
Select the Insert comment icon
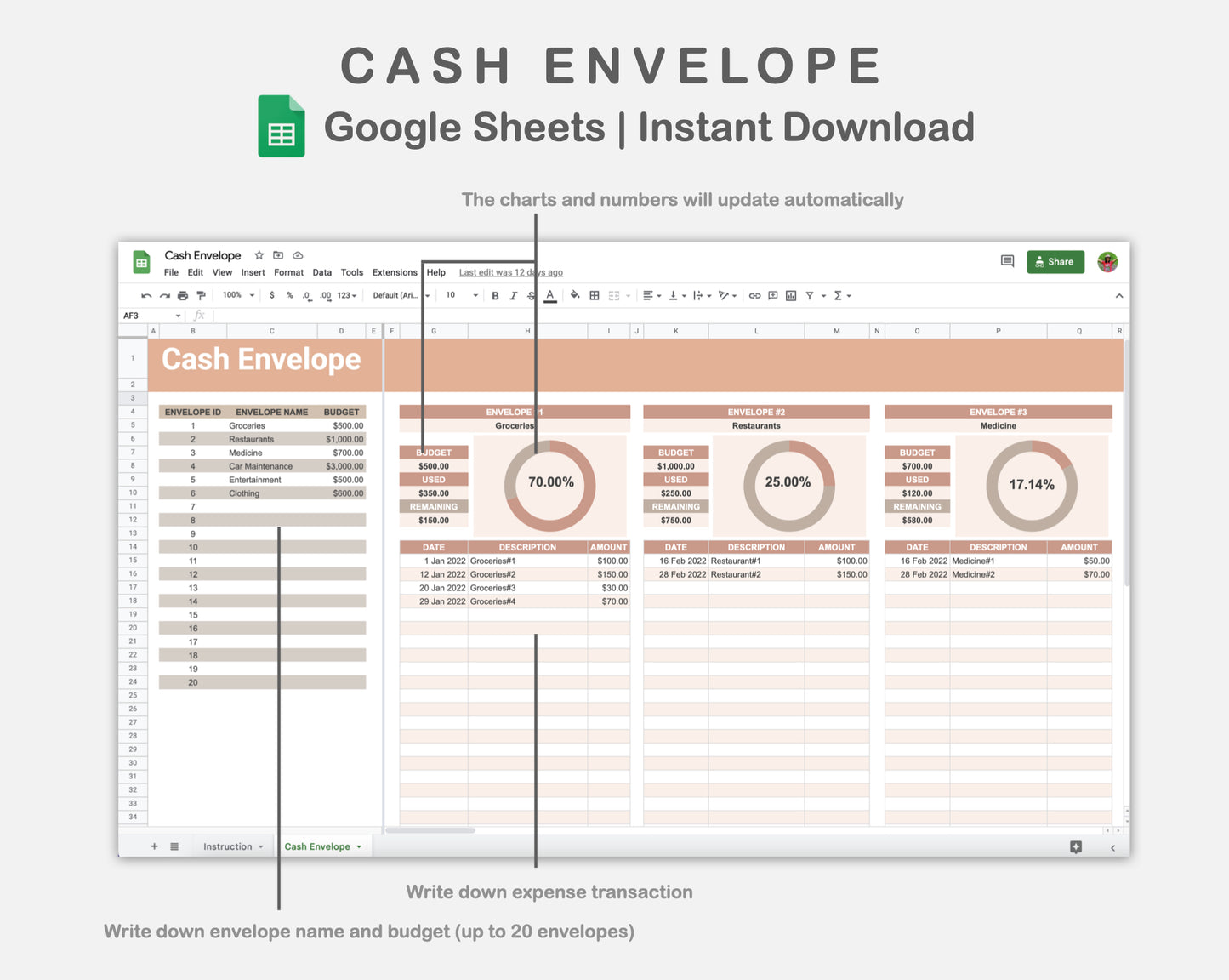click(772, 295)
